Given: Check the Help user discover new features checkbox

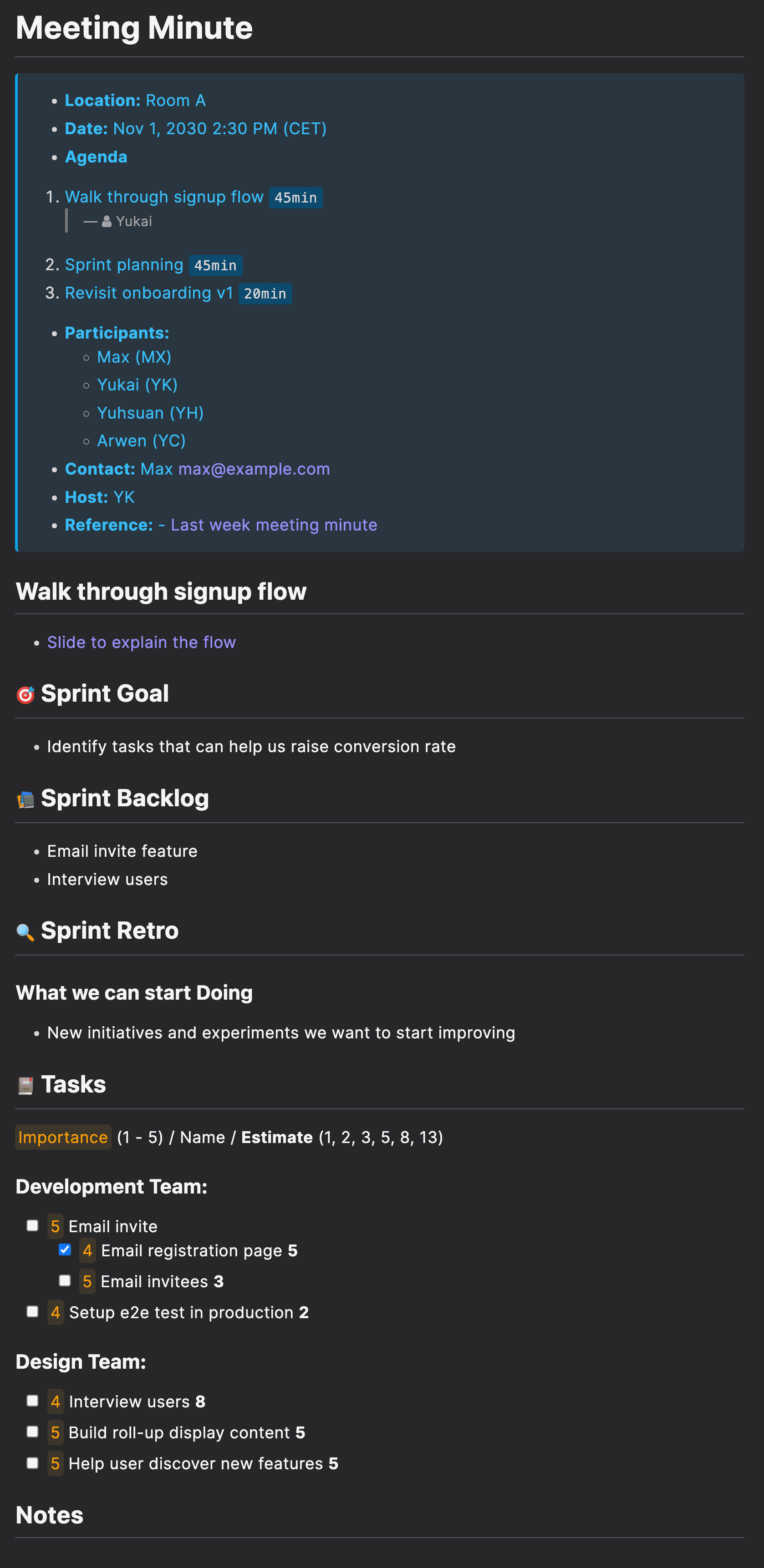Looking at the screenshot, I should [x=33, y=1463].
